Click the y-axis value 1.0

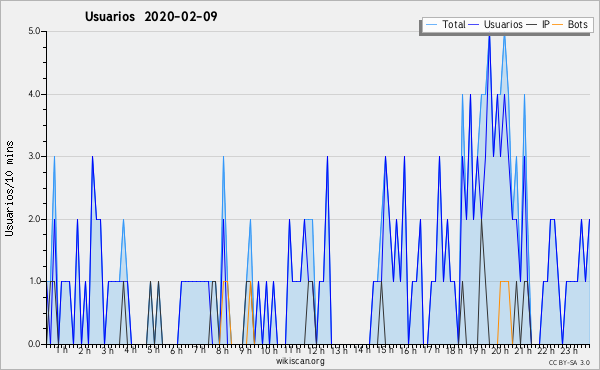34,282
